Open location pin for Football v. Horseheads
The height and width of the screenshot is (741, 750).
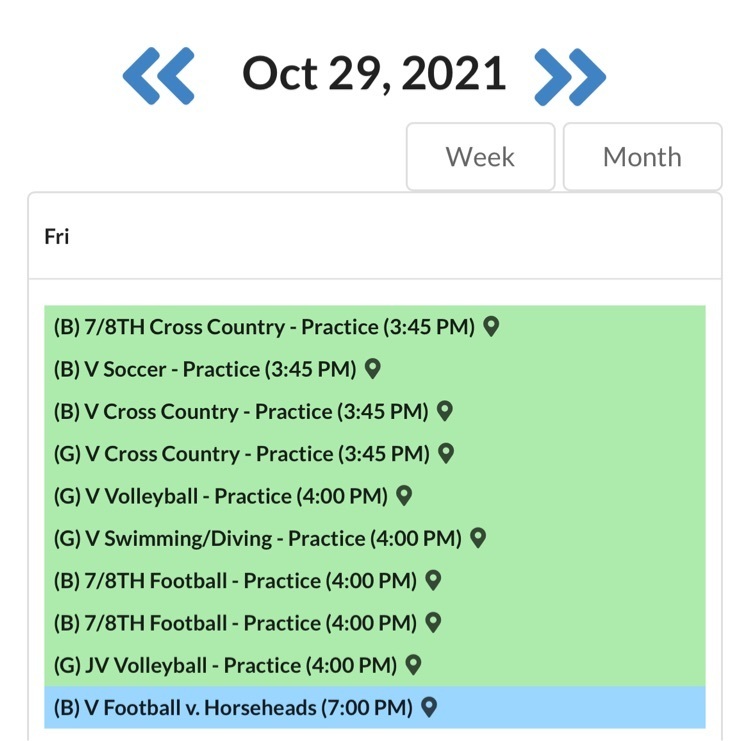coord(429,707)
